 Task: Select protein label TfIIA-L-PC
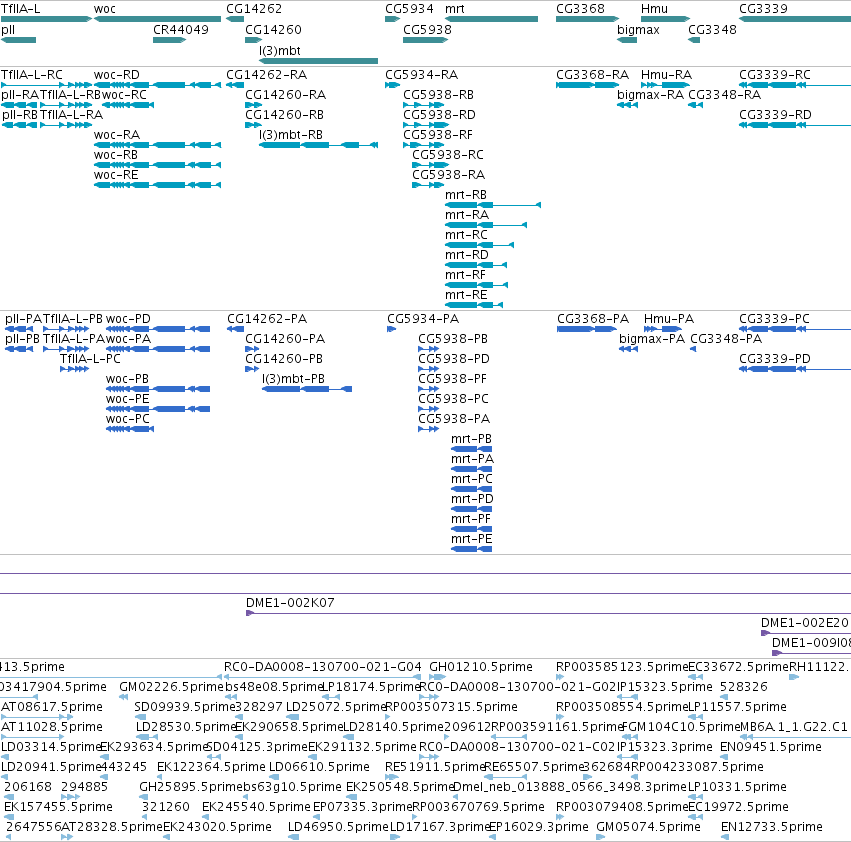click(90, 359)
